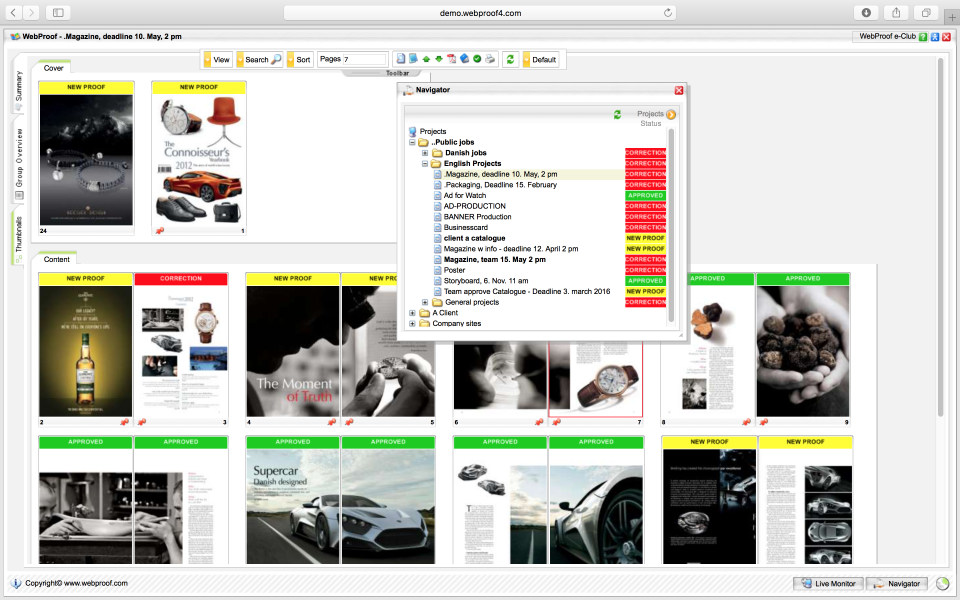This screenshot has width=960, height=600.
Task: Click the Safari share icon
Action: [x=896, y=12]
